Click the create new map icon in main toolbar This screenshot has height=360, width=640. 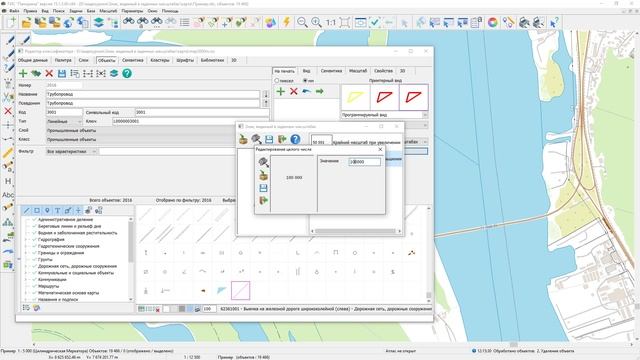(11, 22)
